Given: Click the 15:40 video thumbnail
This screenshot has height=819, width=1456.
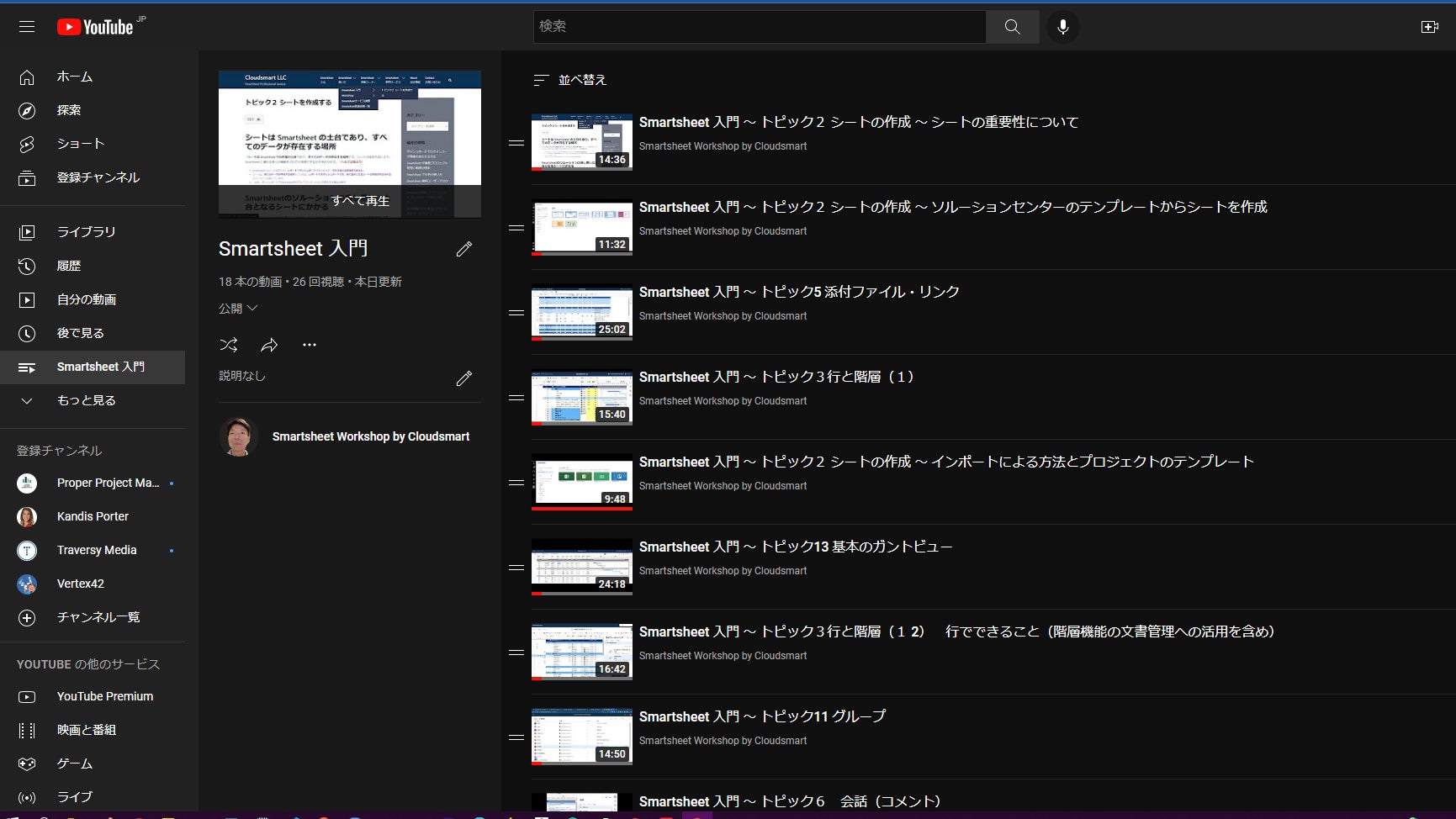Looking at the screenshot, I should click(582, 397).
